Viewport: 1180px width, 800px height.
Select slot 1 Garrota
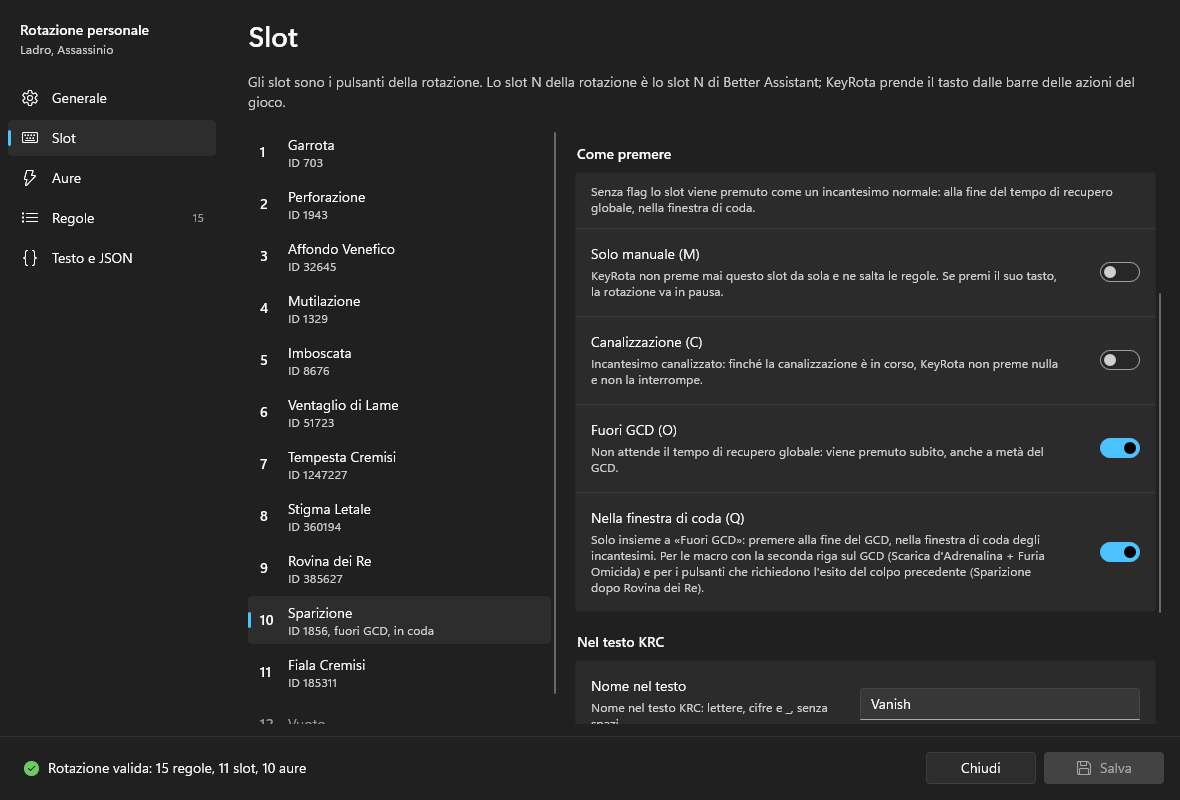(x=399, y=153)
